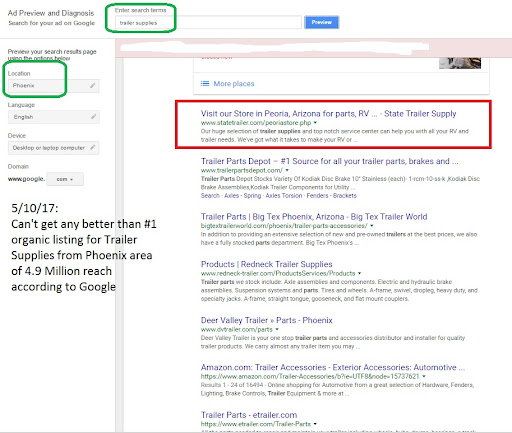The image size is (512, 433).
Task: Edit Location via pencil icon next to Phoenix
Action: 92,86
